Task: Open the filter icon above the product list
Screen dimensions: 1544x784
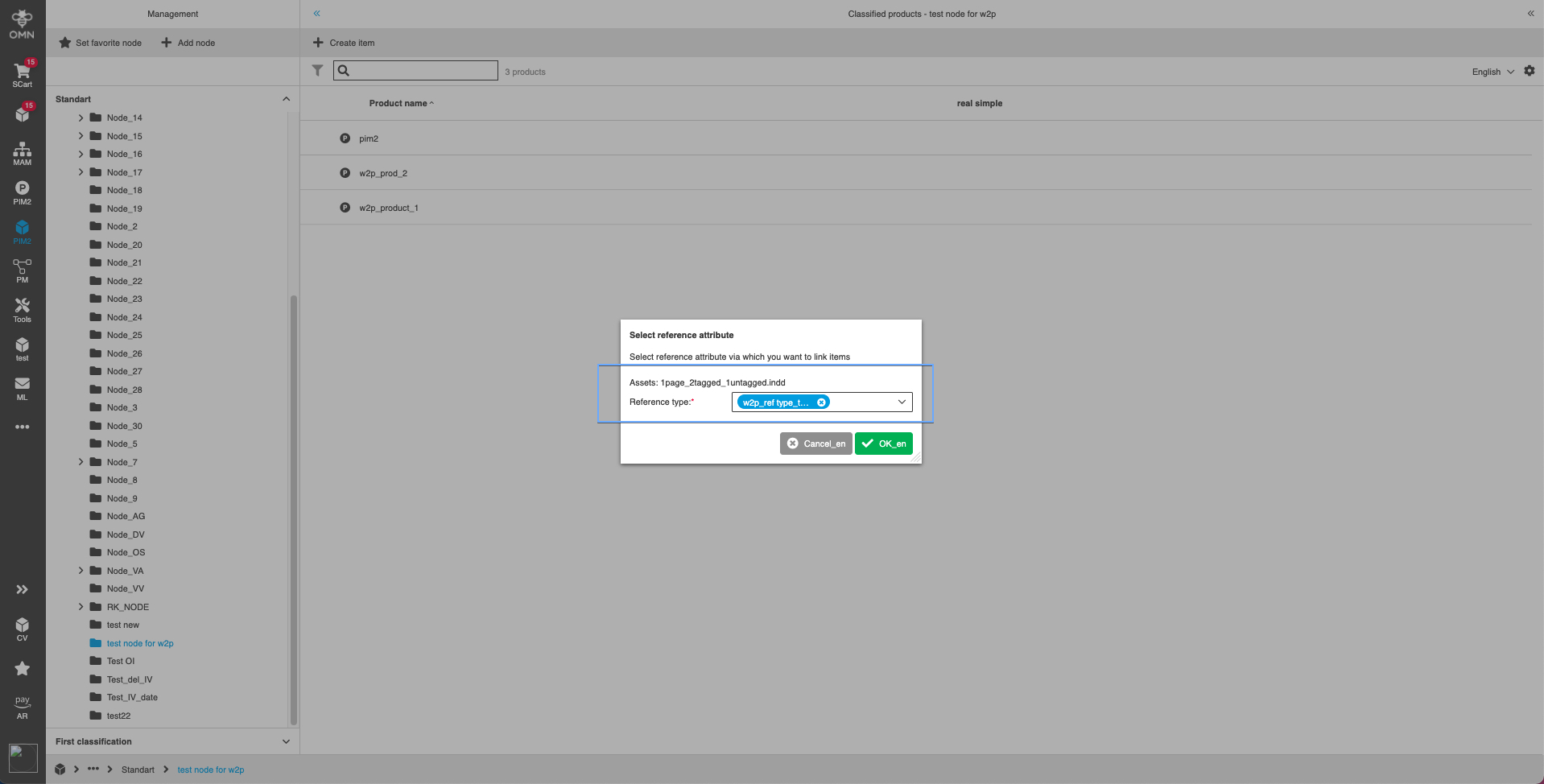Action: [x=317, y=71]
